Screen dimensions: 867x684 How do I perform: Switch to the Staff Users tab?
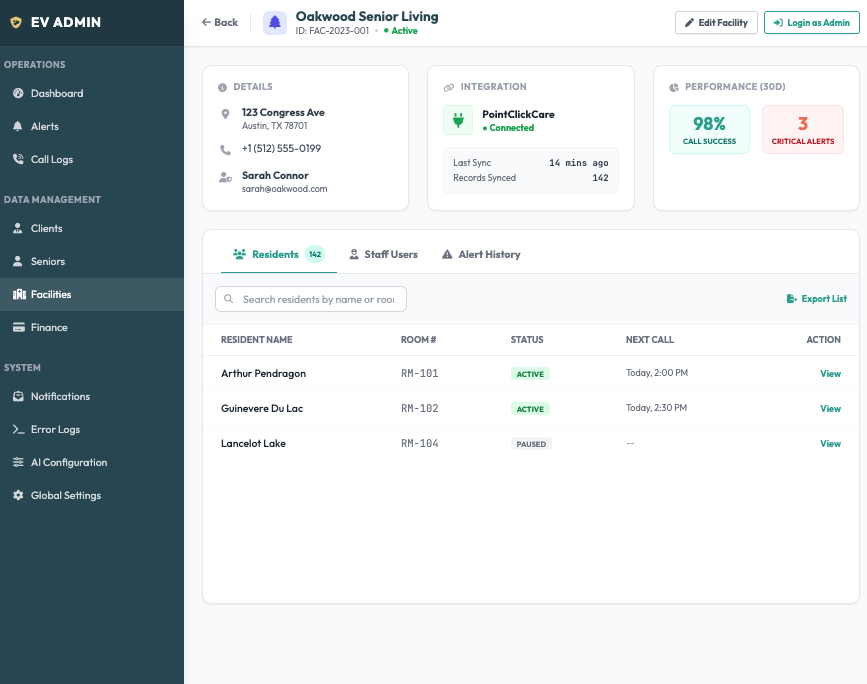coord(383,254)
